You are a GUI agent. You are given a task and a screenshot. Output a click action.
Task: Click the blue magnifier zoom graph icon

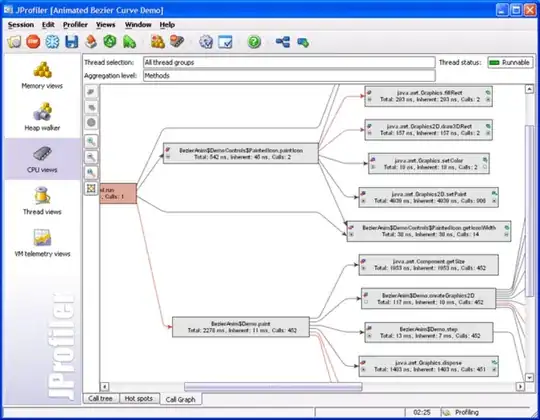coord(91,172)
